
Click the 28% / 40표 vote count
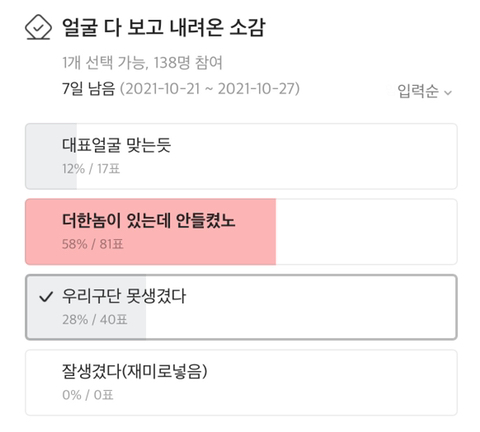(x=95, y=319)
